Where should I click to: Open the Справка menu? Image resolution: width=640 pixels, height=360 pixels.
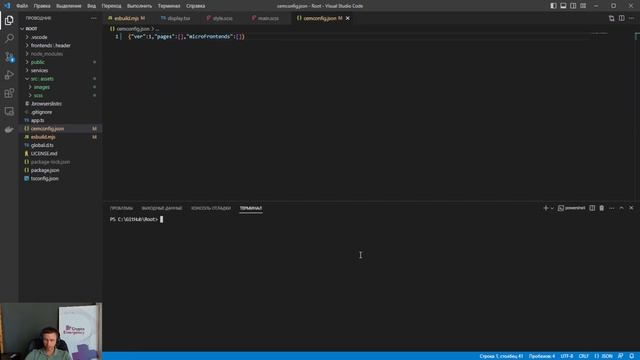[x=196, y=6]
